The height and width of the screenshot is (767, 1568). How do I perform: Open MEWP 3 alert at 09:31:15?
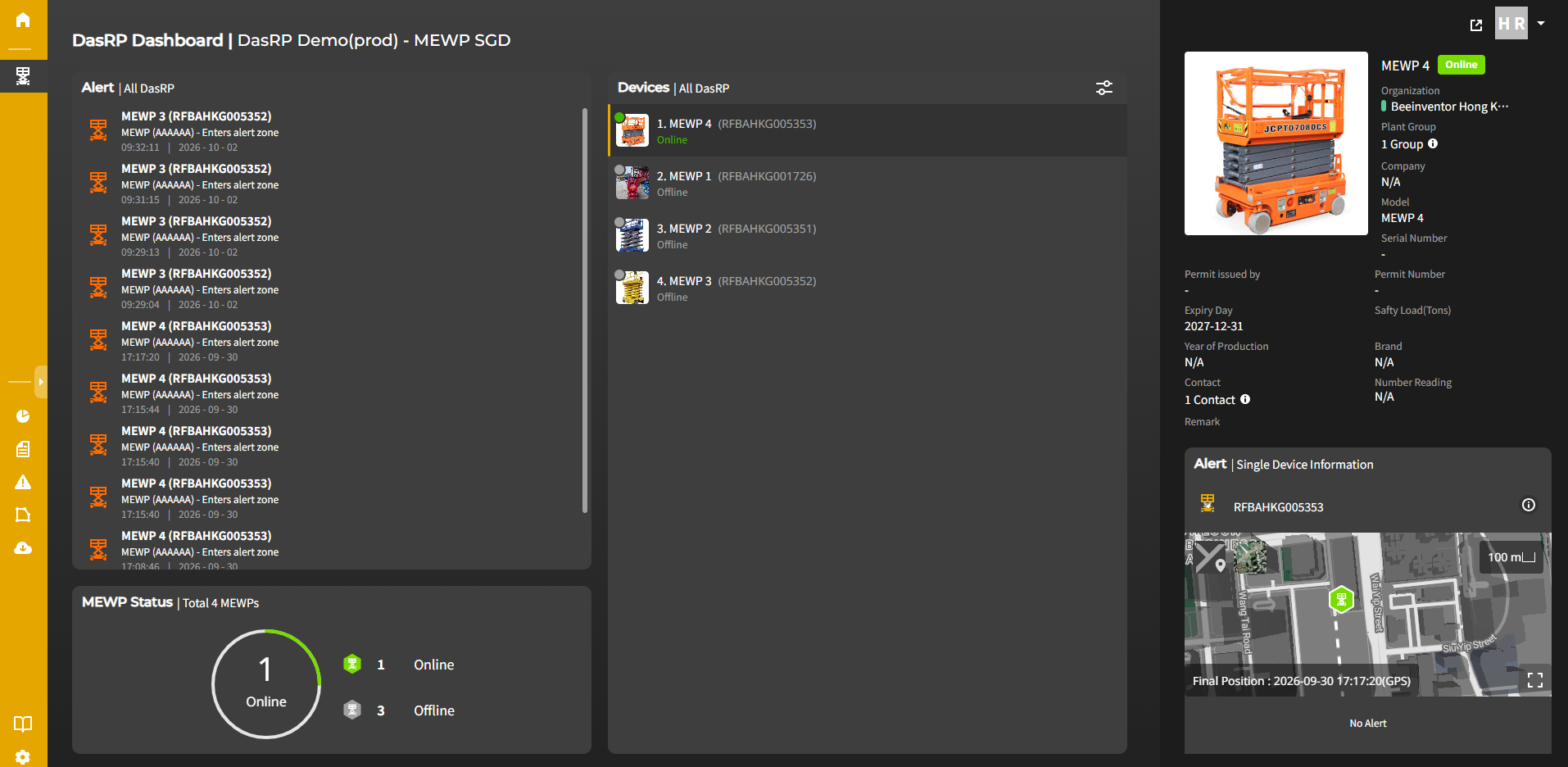tap(328, 184)
